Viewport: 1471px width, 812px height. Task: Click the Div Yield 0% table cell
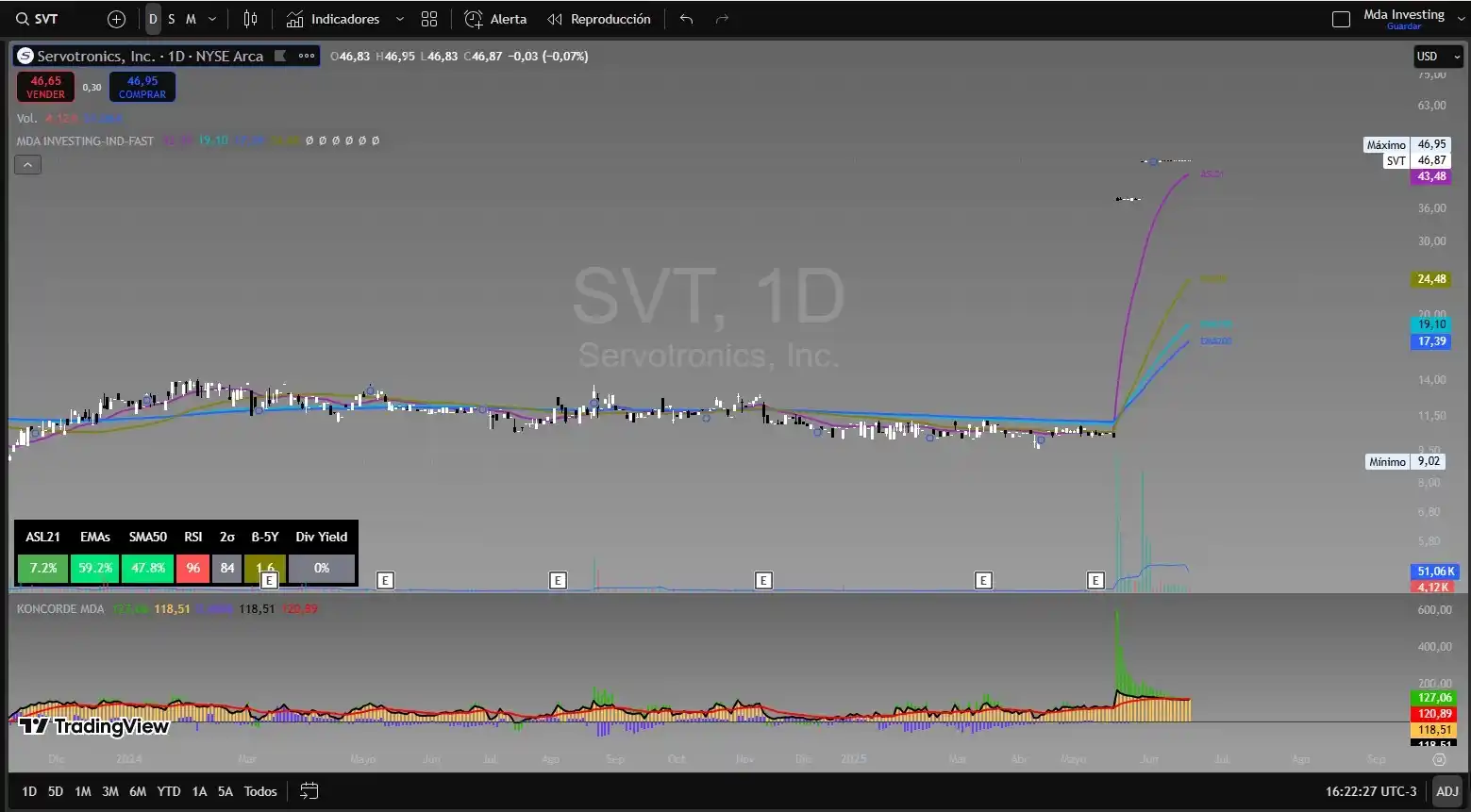322,569
